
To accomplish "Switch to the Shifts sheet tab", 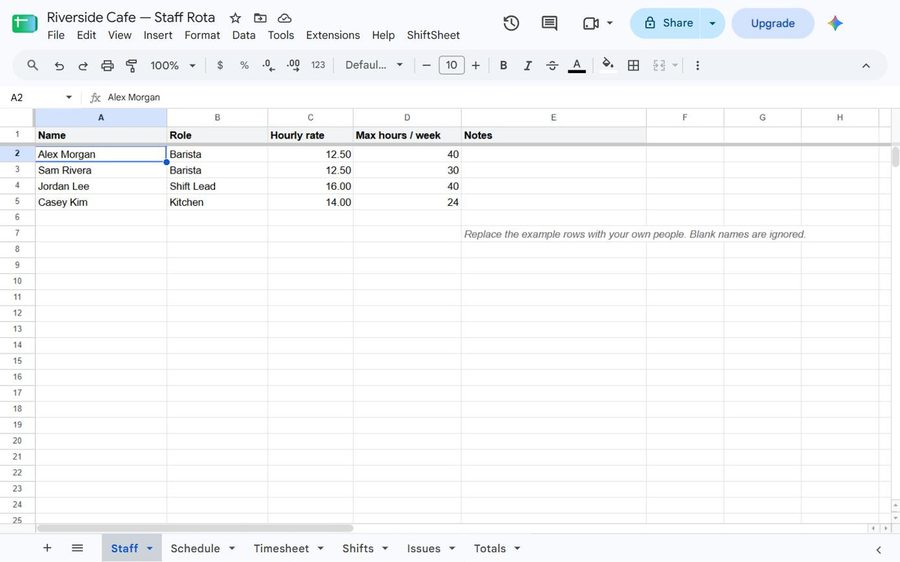I will (358, 548).
